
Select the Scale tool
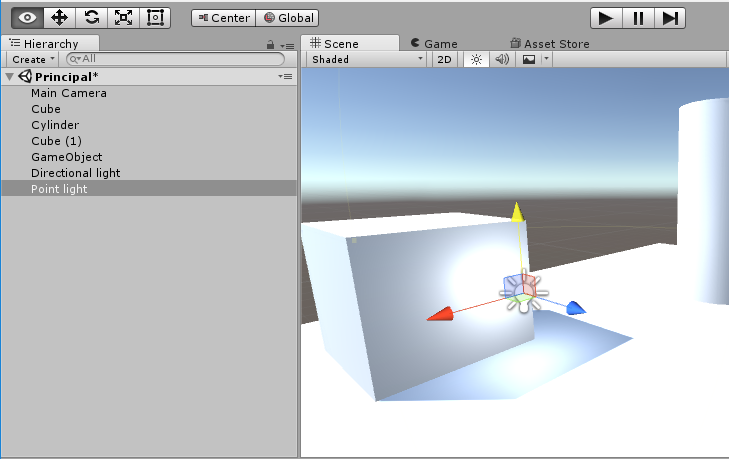pos(123,18)
